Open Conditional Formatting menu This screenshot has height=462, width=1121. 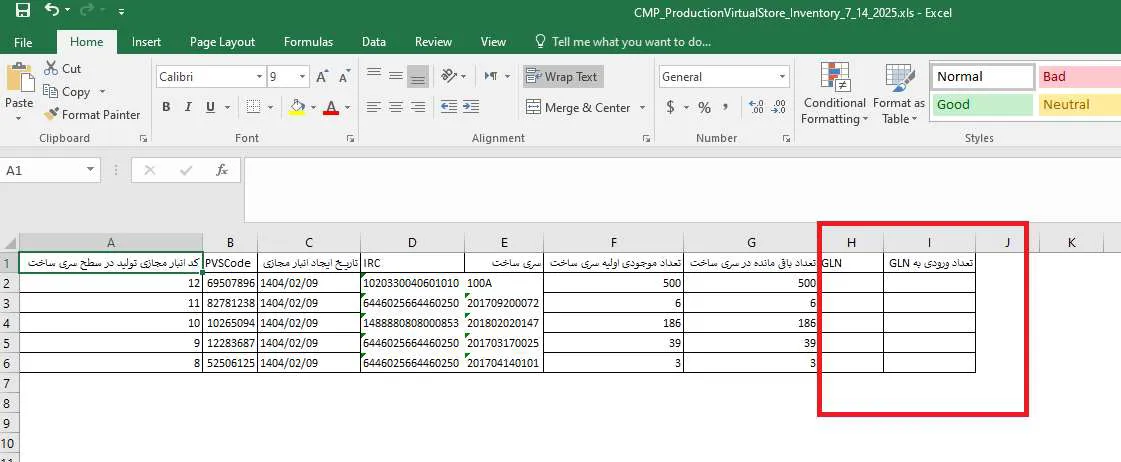[834, 95]
